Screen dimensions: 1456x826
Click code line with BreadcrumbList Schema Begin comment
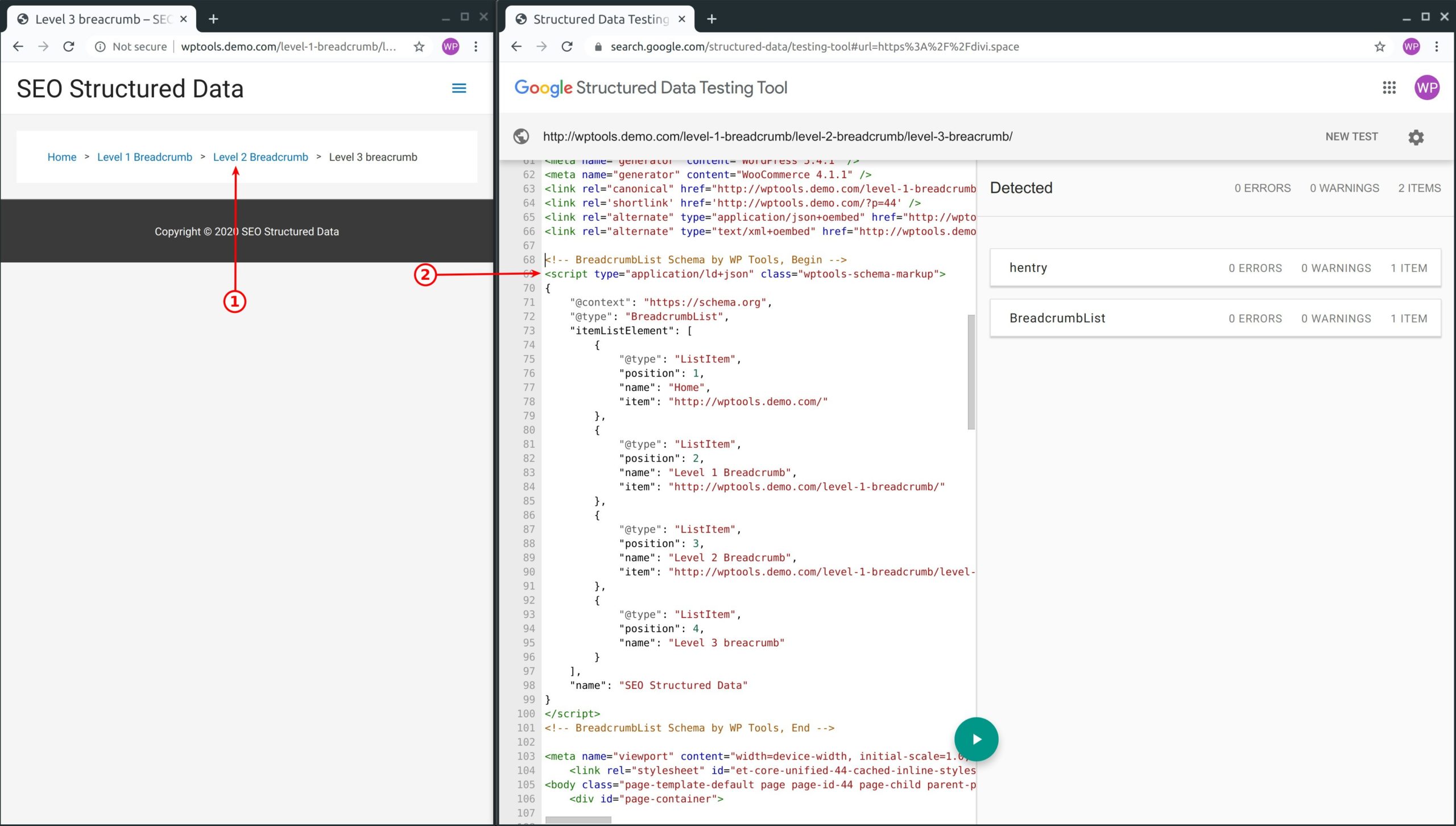696,260
